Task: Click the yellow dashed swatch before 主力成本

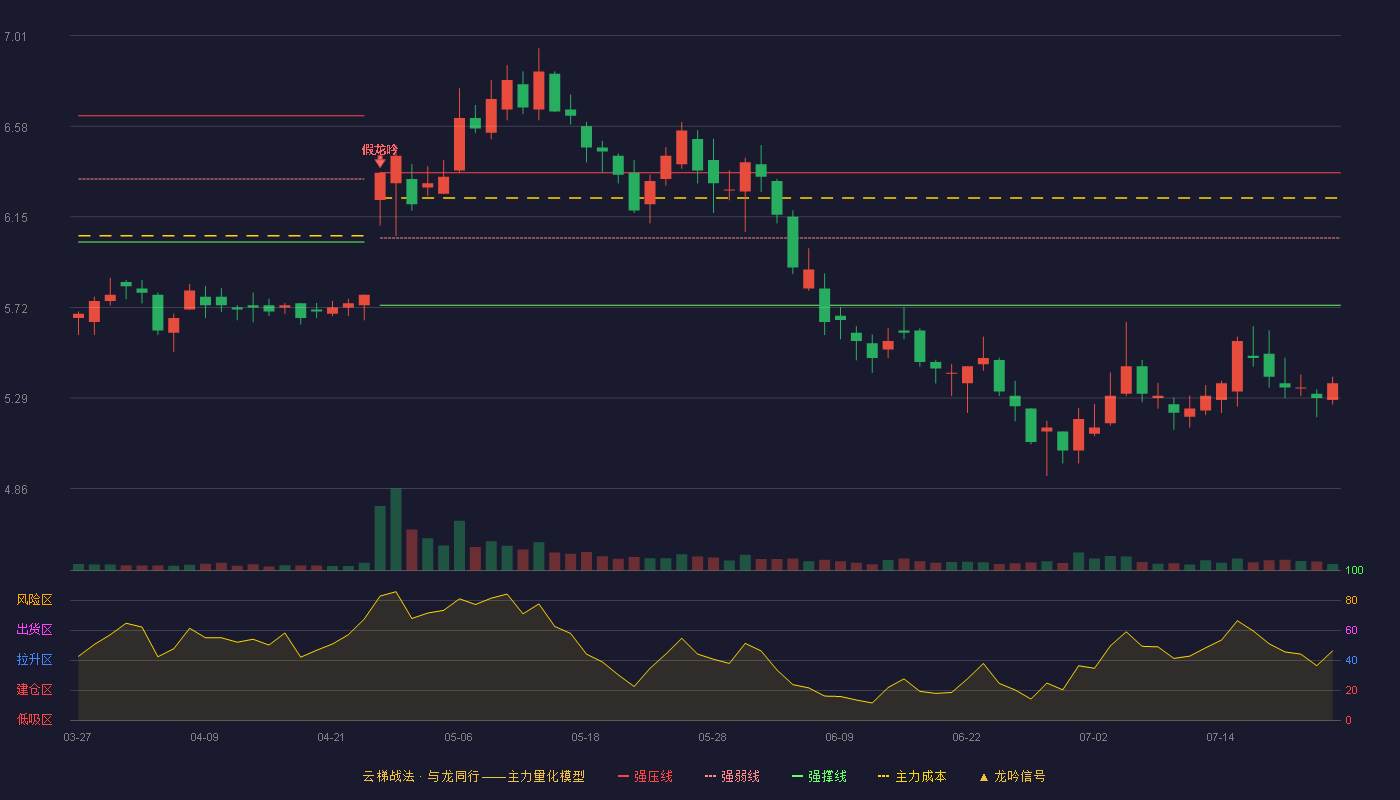Action: pyautogui.click(x=884, y=777)
